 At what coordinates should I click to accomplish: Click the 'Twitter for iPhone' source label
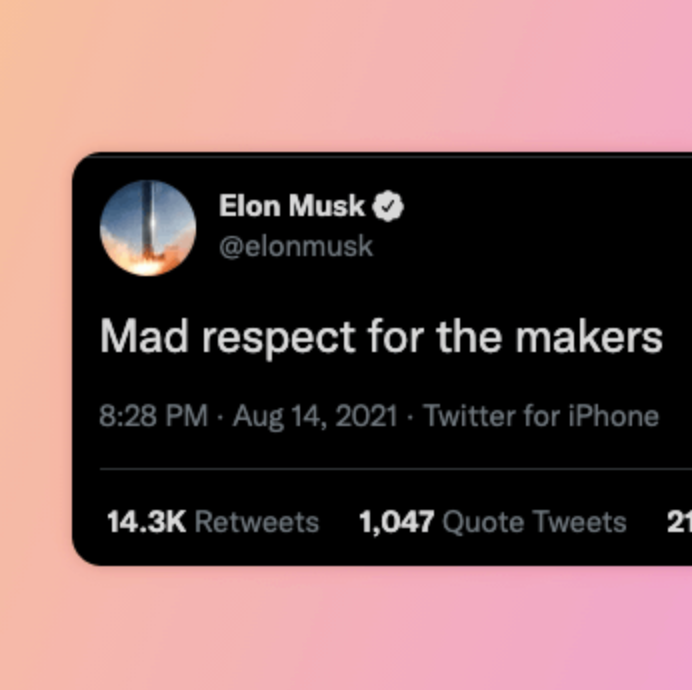click(541, 416)
